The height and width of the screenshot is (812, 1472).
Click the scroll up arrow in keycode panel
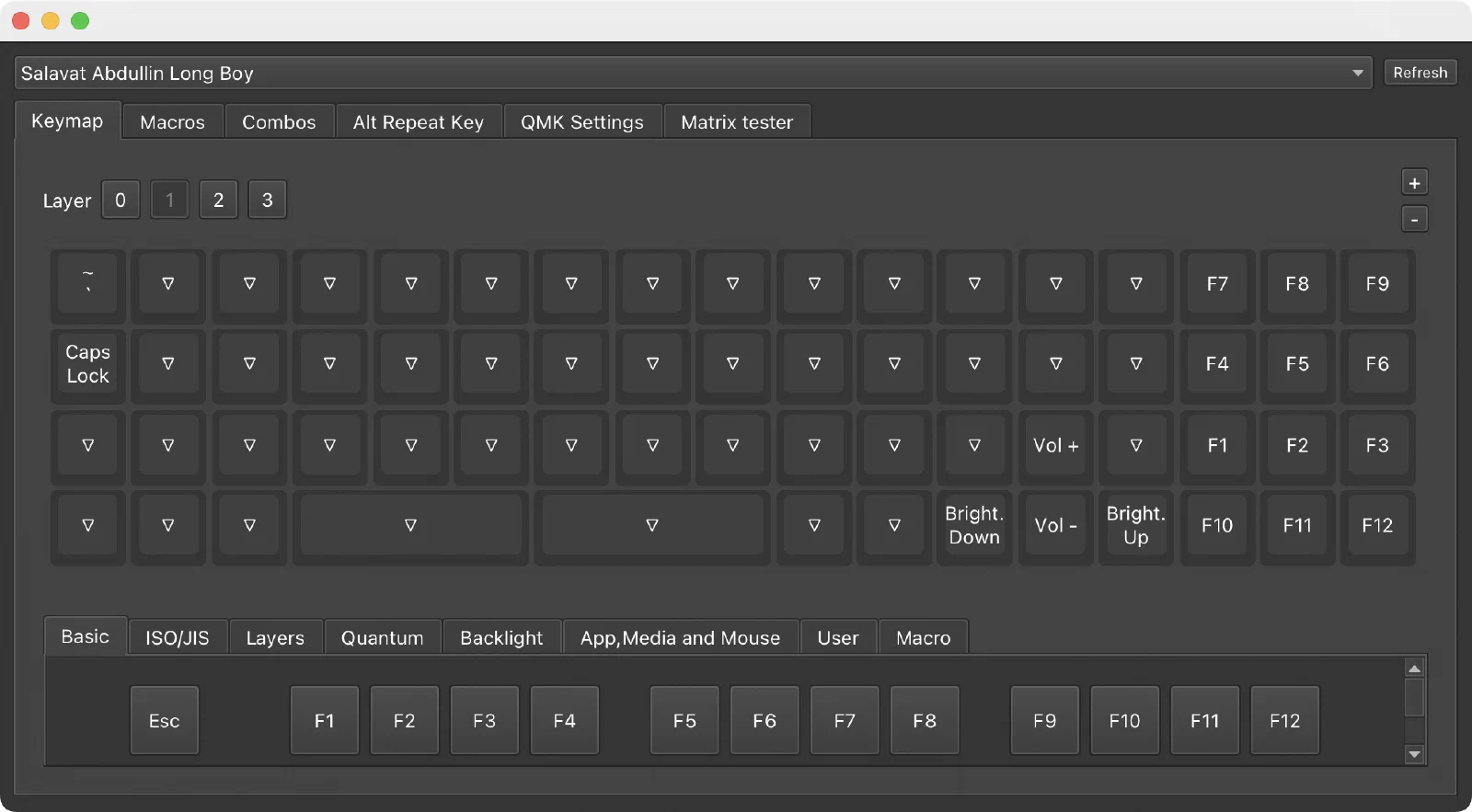click(x=1415, y=669)
